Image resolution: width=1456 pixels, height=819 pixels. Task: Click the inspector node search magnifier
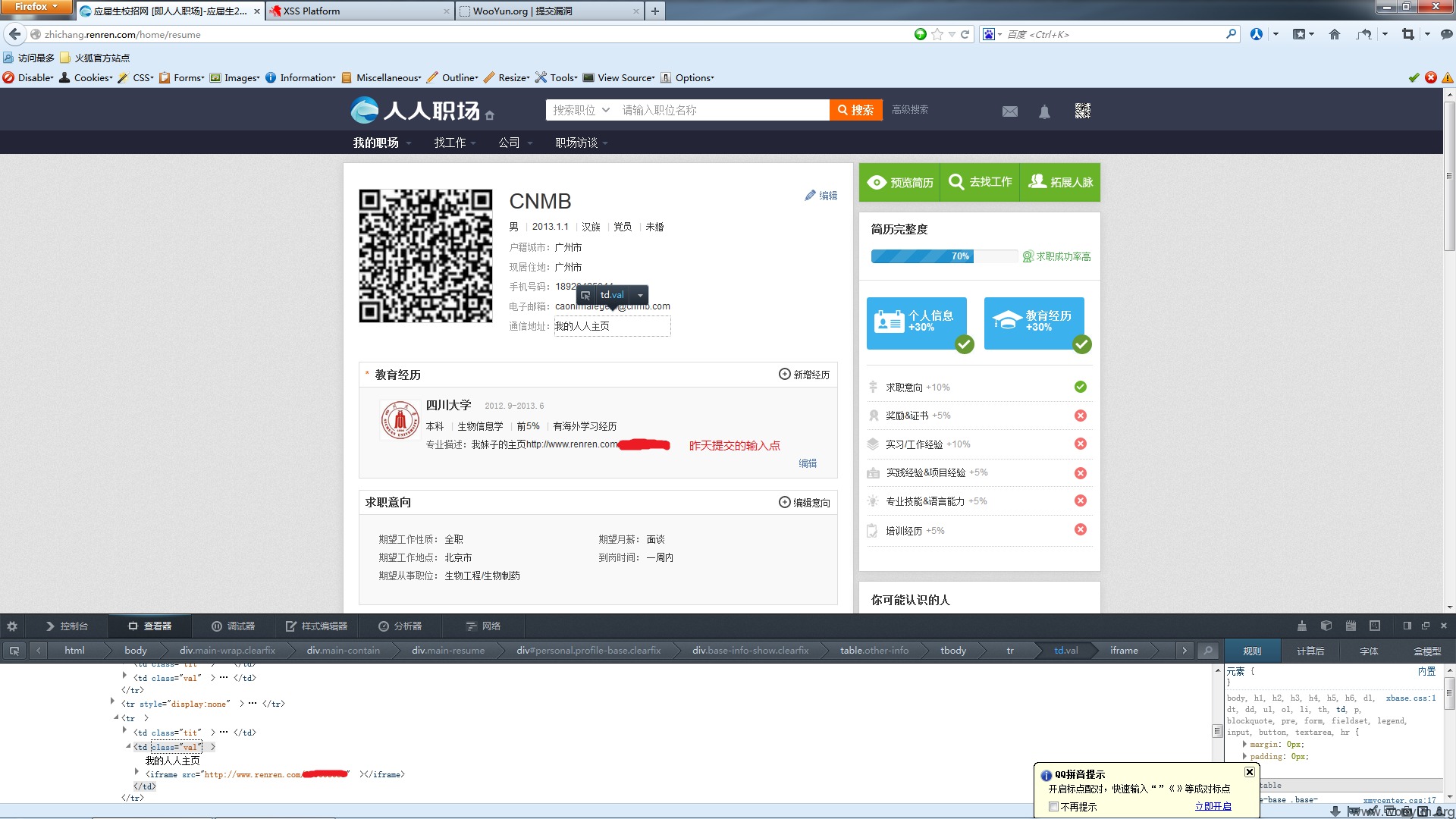pos(1207,651)
